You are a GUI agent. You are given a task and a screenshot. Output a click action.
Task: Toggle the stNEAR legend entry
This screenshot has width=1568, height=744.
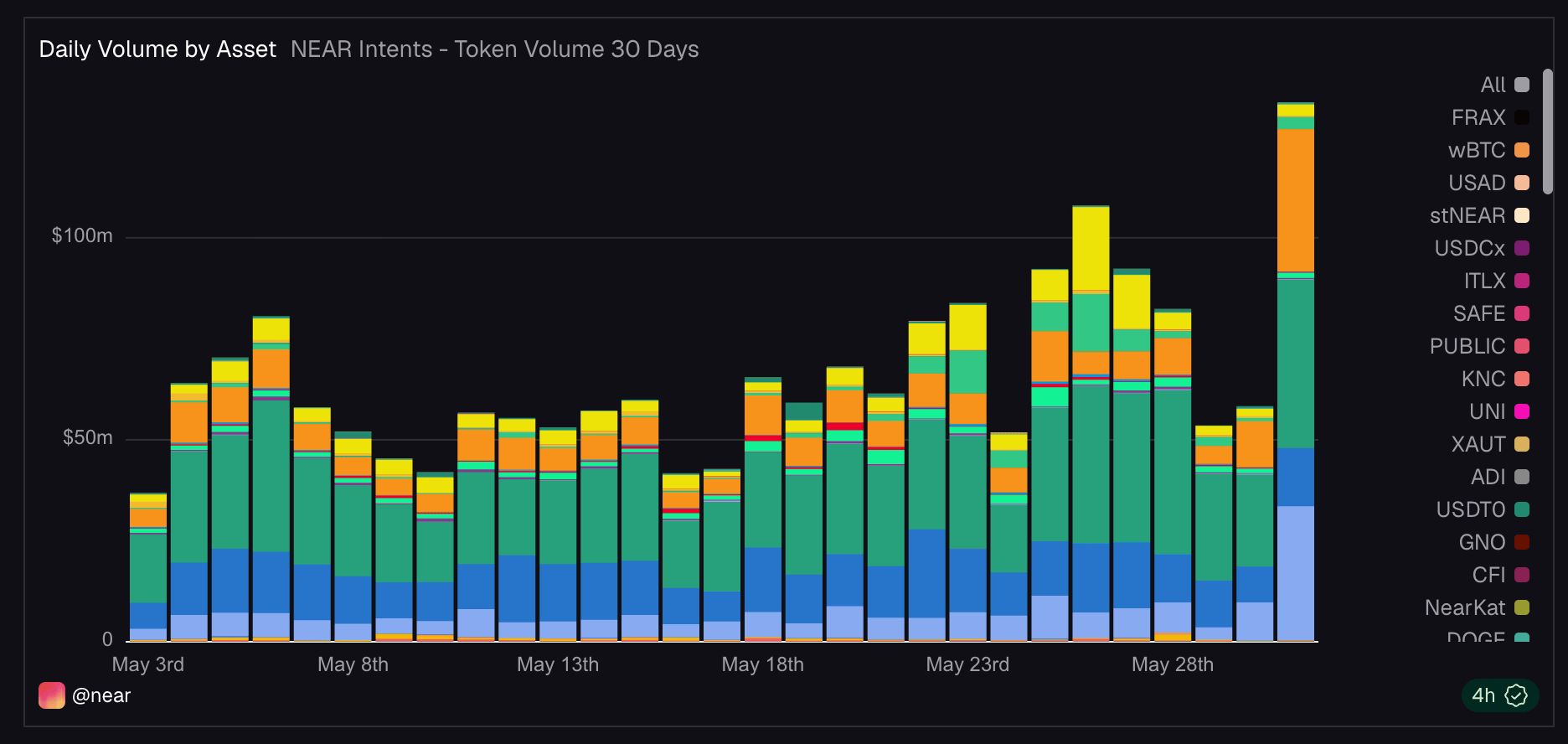1480,215
